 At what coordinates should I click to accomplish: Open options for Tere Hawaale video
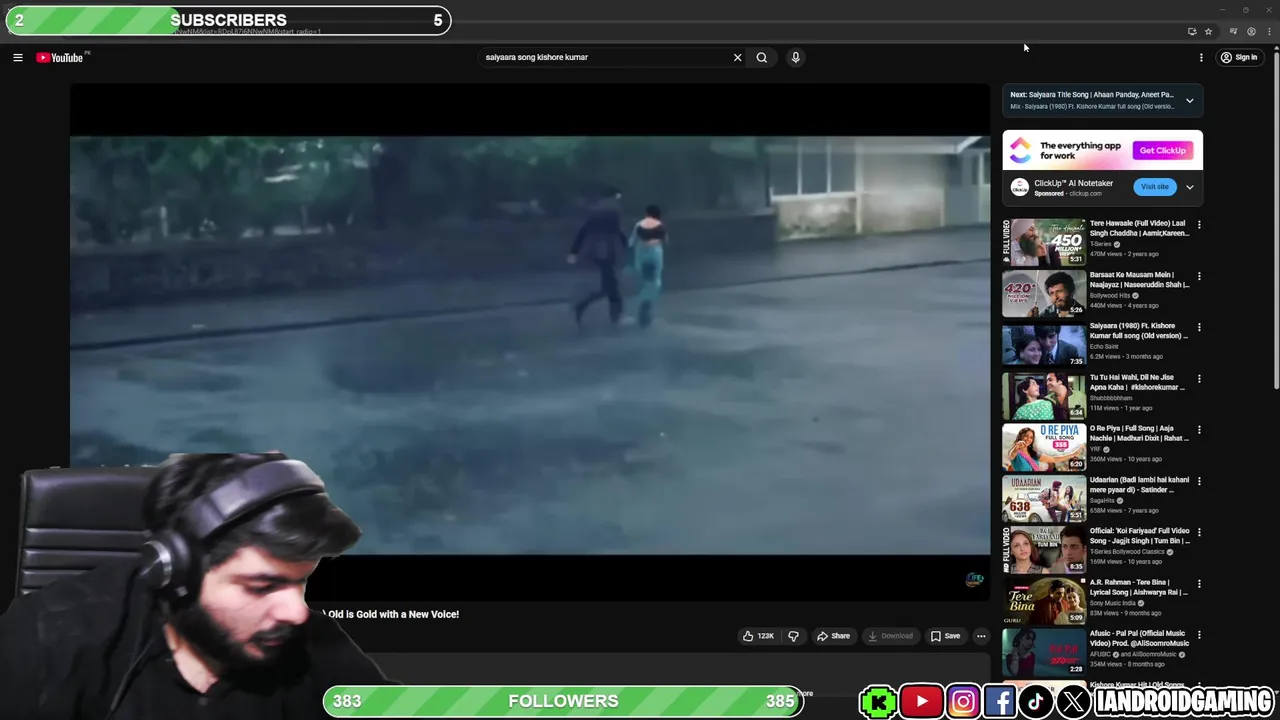click(1199, 225)
